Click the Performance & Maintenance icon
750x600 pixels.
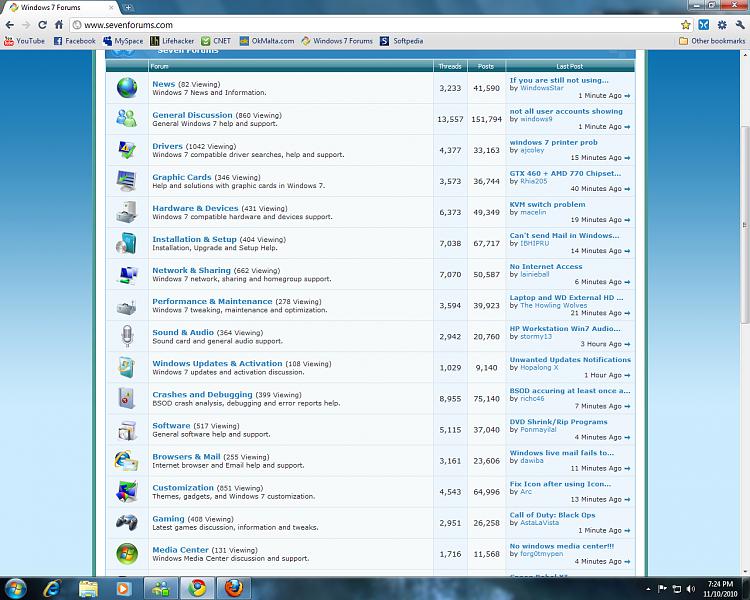[x=127, y=306]
